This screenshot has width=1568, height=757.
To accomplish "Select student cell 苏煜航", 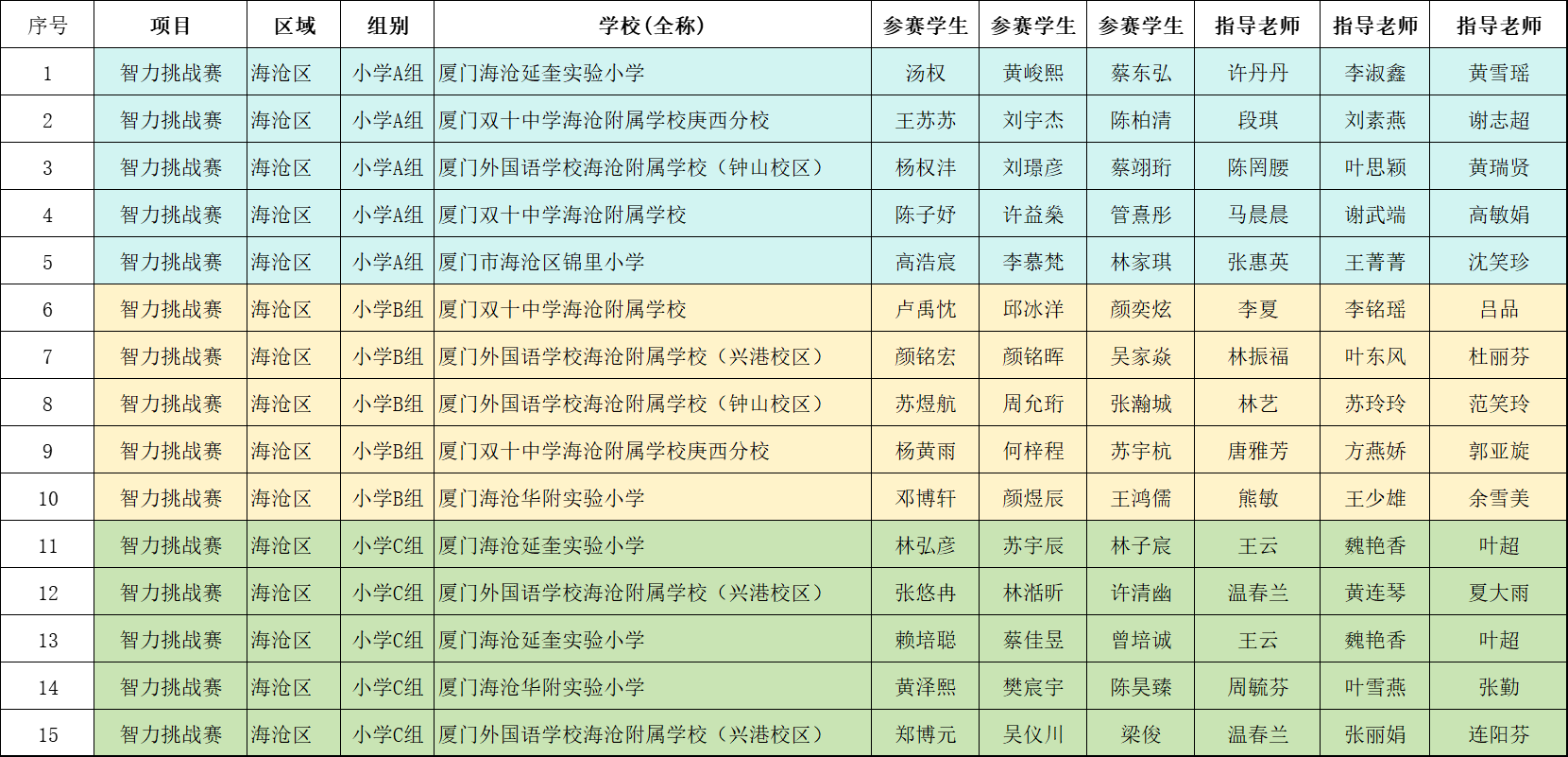I will click(x=926, y=404).
